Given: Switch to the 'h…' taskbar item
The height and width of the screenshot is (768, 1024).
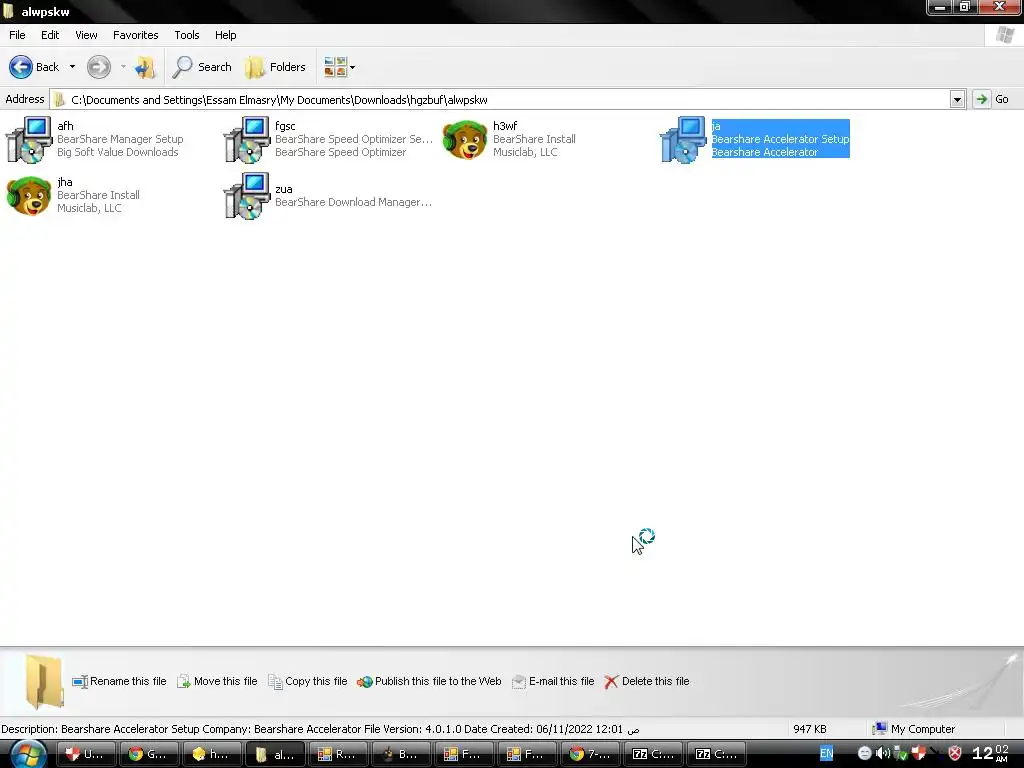Looking at the screenshot, I should click(212, 754).
